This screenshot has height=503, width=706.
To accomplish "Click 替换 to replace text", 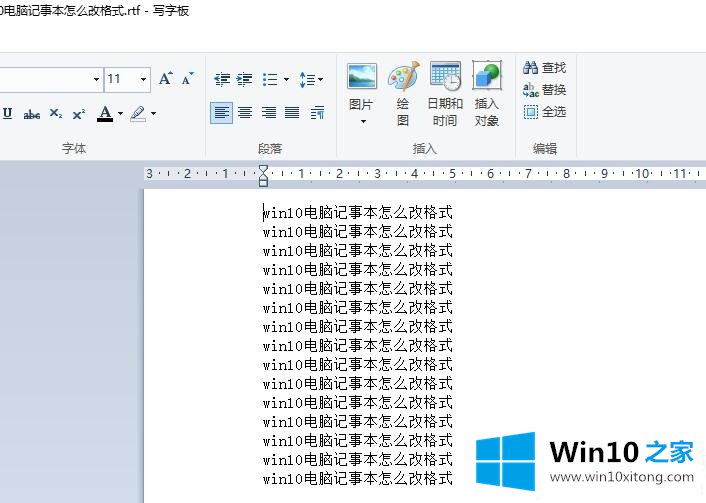I will coord(544,90).
